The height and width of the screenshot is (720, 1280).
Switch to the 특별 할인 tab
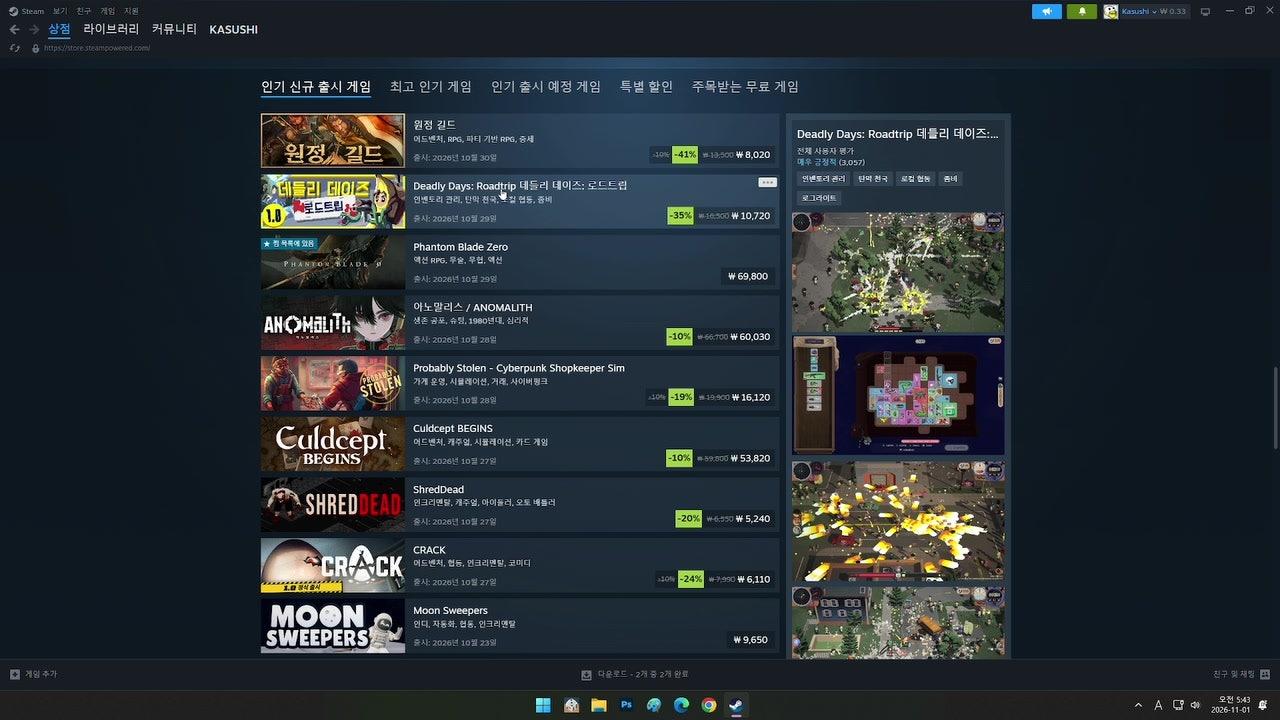pyautogui.click(x=646, y=87)
